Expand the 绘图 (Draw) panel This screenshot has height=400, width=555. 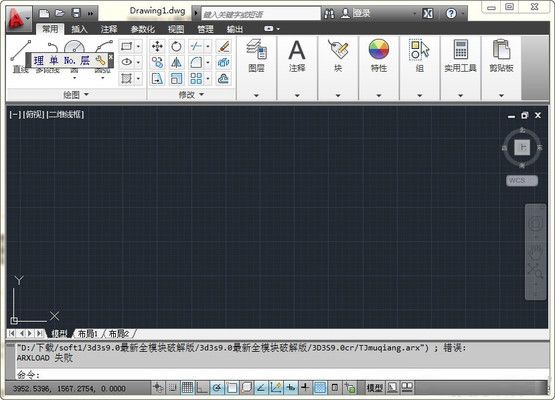pos(76,95)
